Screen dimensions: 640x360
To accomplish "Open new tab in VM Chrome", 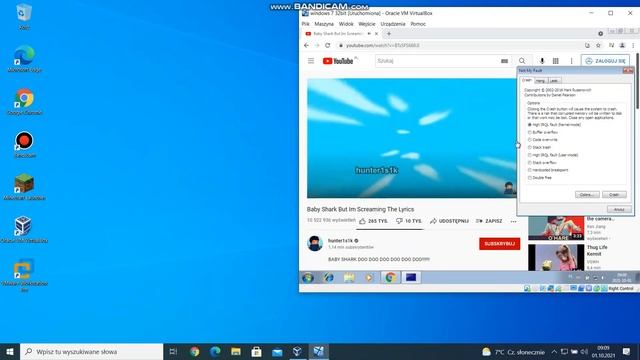I will pyautogui.click(x=389, y=34).
